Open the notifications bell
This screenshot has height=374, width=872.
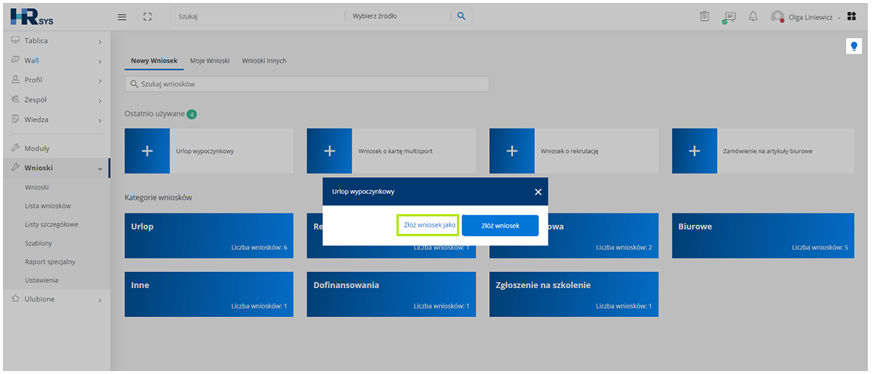tap(753, 17)
